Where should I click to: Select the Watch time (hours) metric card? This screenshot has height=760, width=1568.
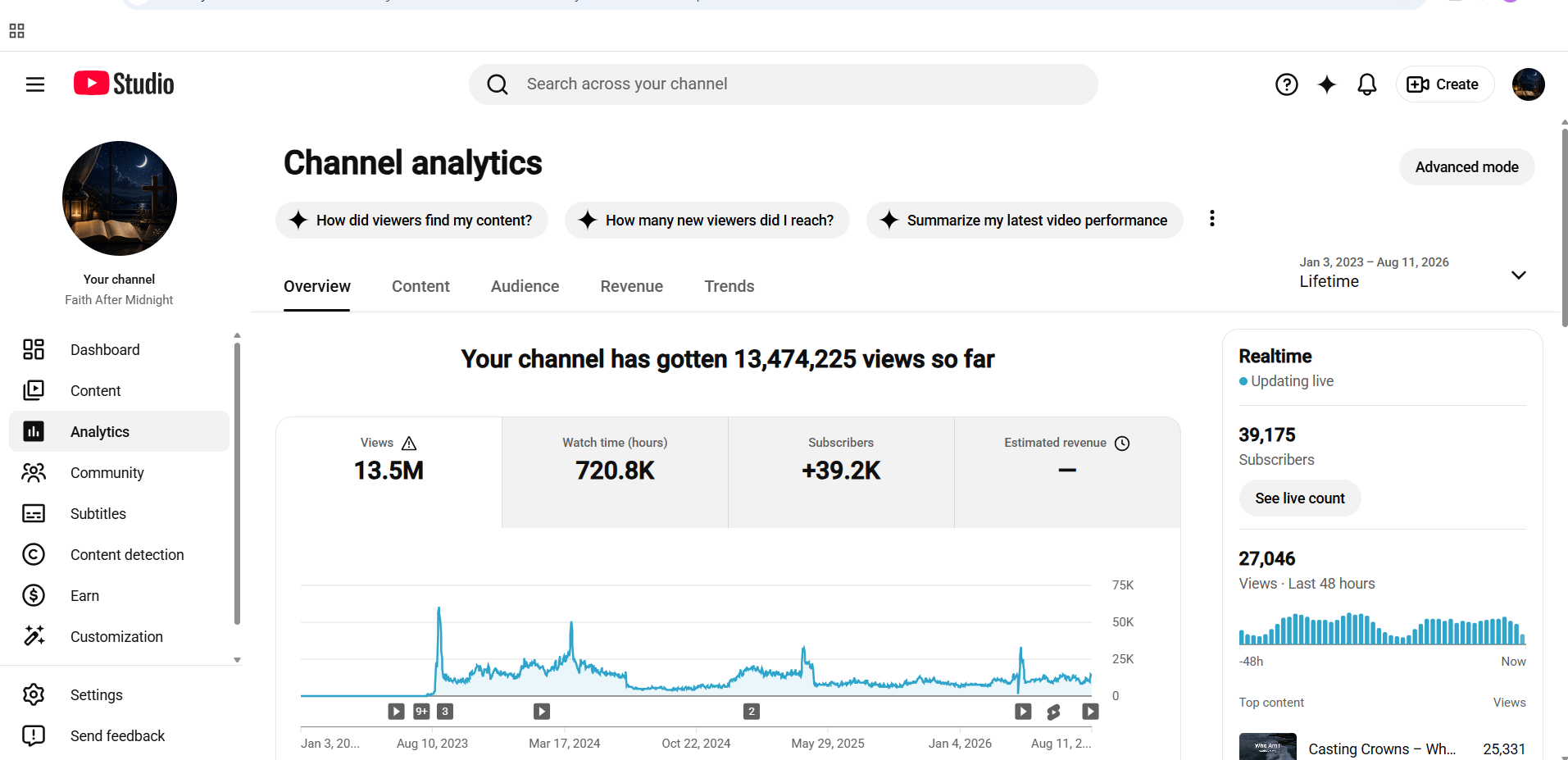pyautogui.click(x=615, y=472)
